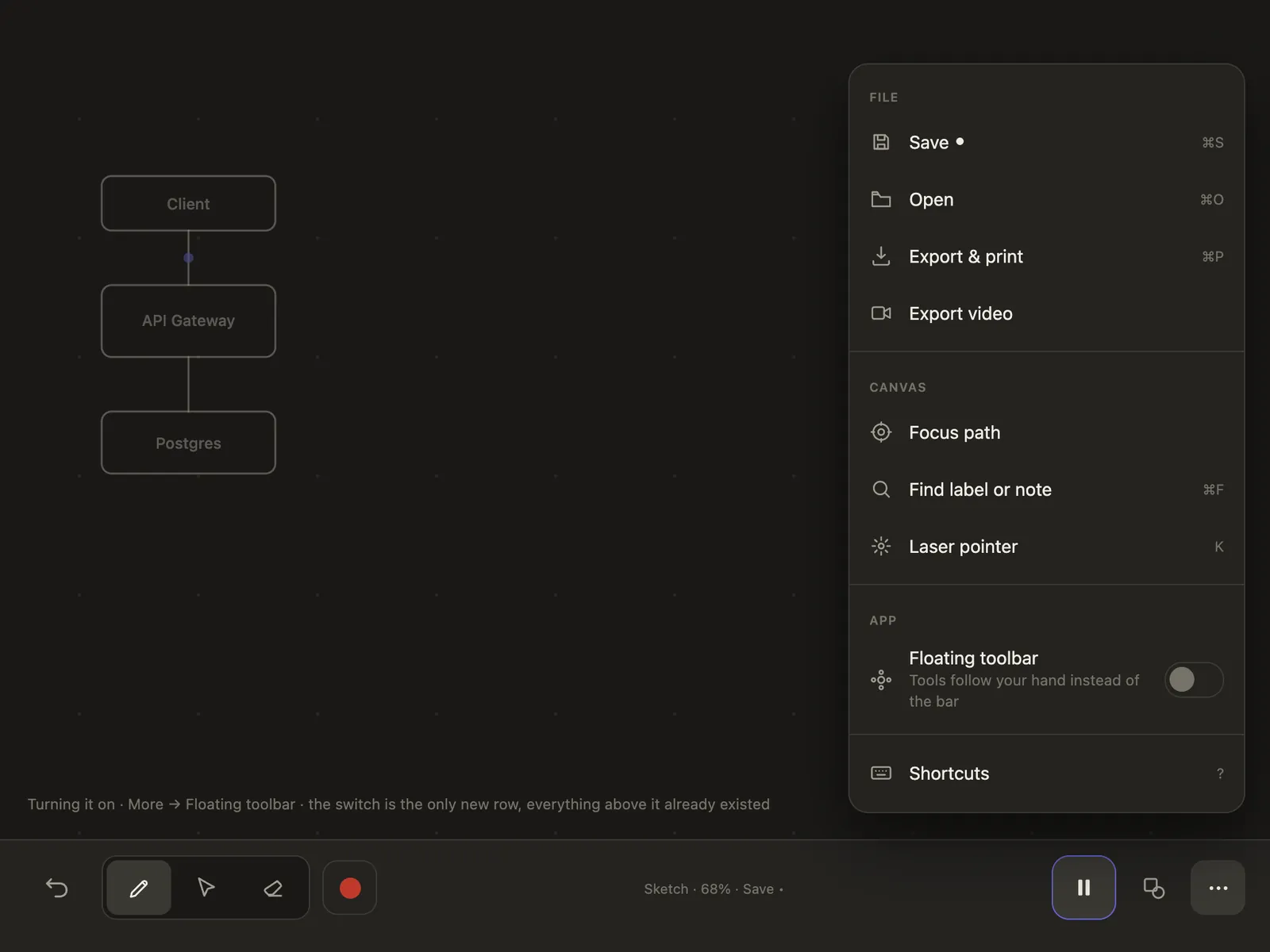Enable the Floating toolbar switch
1270x952 pixels.
point(1194,680)
